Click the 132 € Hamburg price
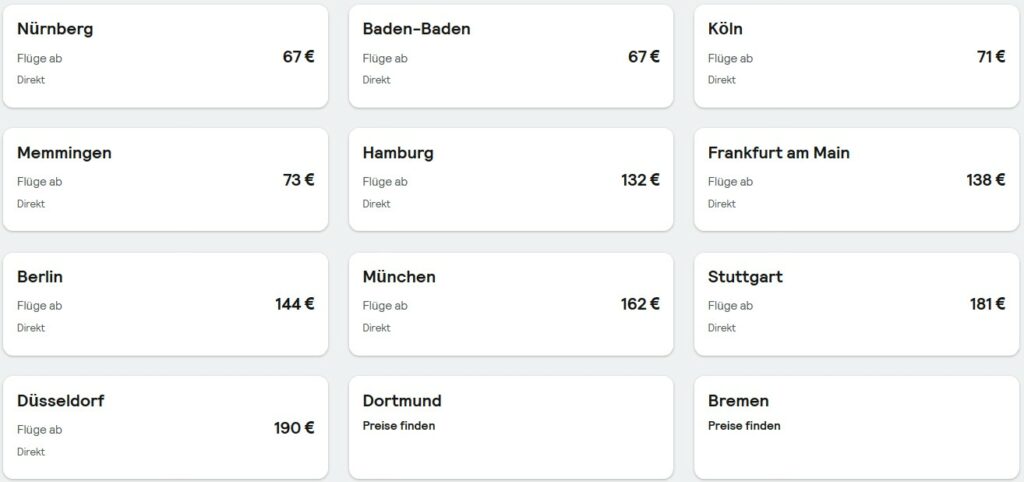This screenshot has height=482, width=1024. pos(640,180)
